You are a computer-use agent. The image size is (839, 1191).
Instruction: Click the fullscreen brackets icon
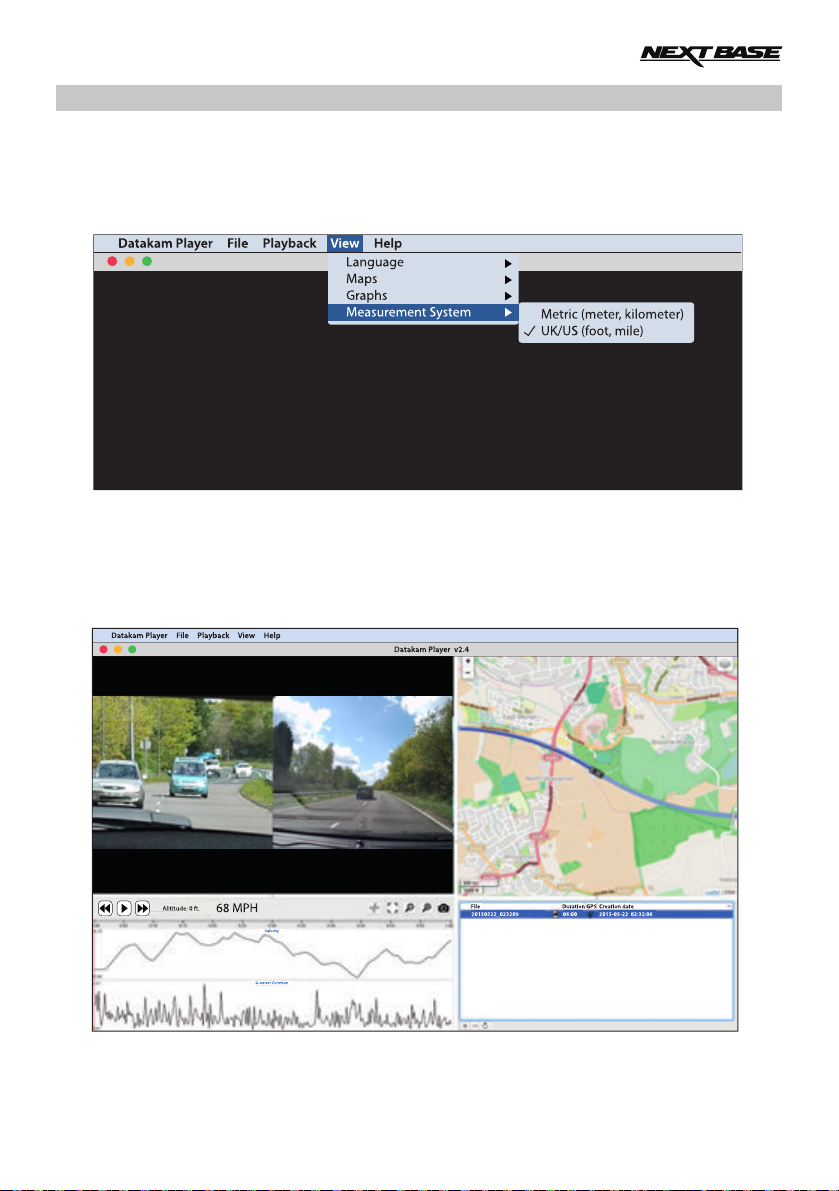point(392,908)
